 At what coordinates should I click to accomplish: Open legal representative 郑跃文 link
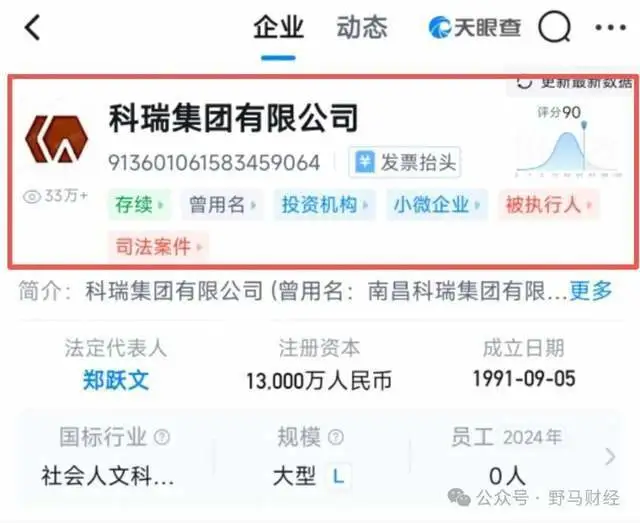116,380
